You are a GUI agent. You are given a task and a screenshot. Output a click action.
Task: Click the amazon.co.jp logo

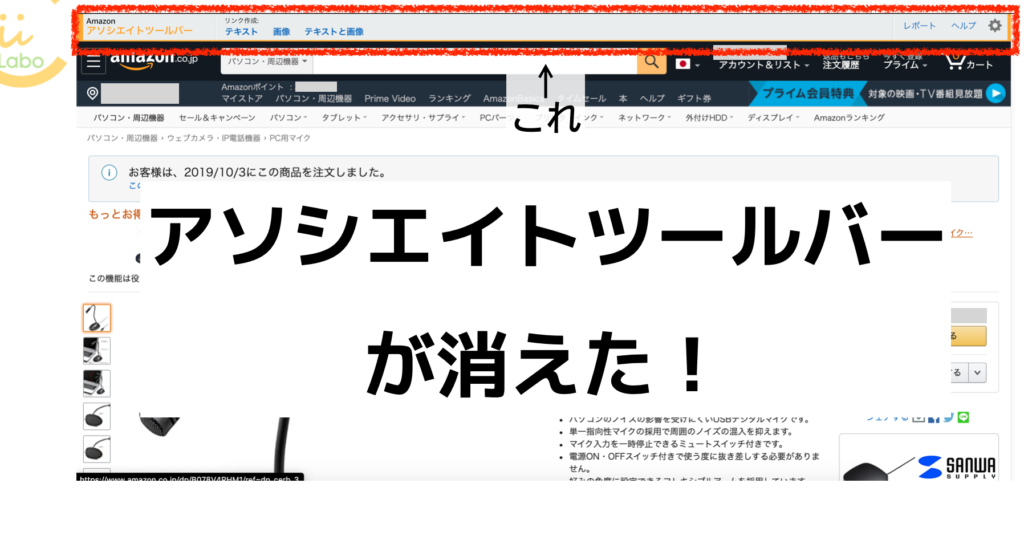(x=154, y=60)
